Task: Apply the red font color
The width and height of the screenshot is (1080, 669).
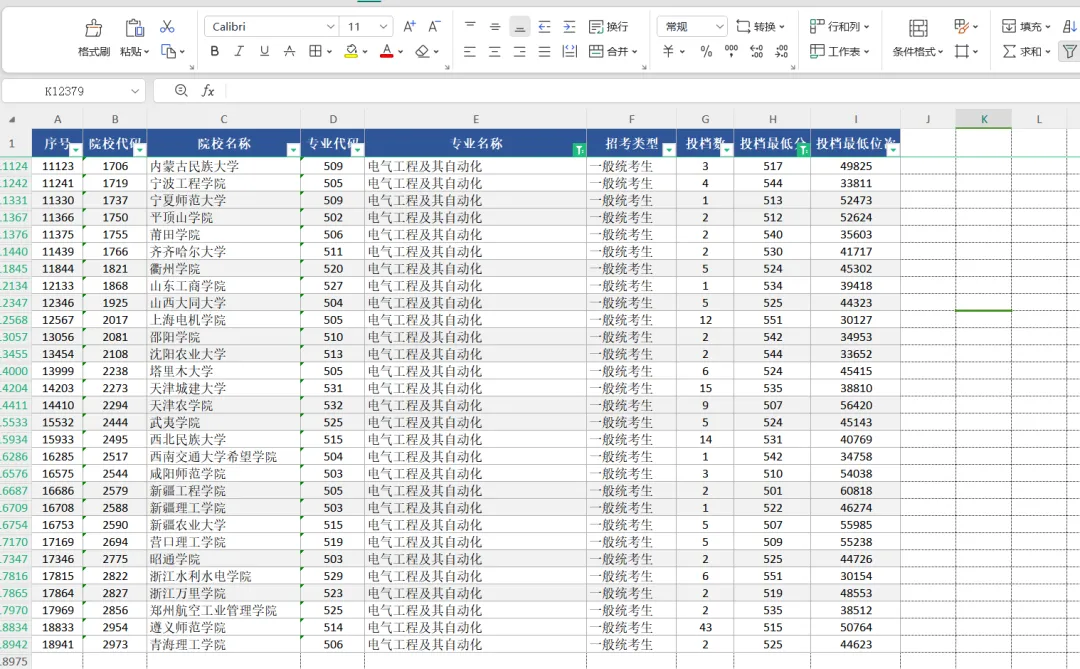Action: pos(386,51)
